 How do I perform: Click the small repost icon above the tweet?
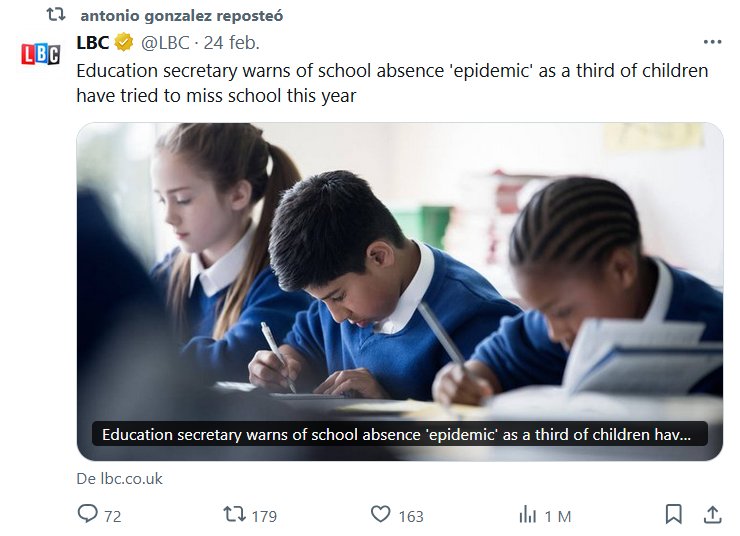pyautogui.click(x=56, y=15)
